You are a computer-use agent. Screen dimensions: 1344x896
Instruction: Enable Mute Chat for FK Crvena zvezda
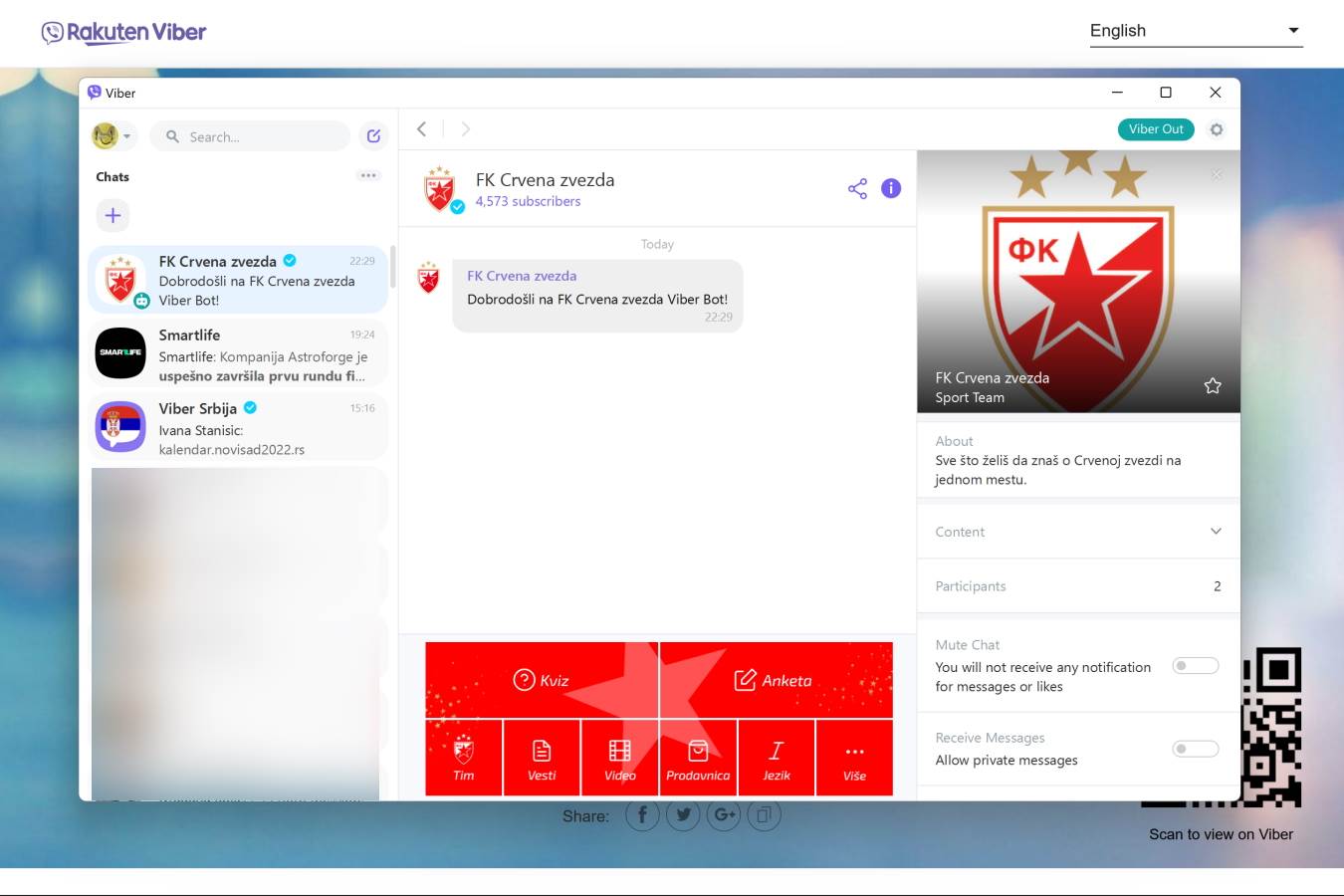click(x=1195, y=665)
